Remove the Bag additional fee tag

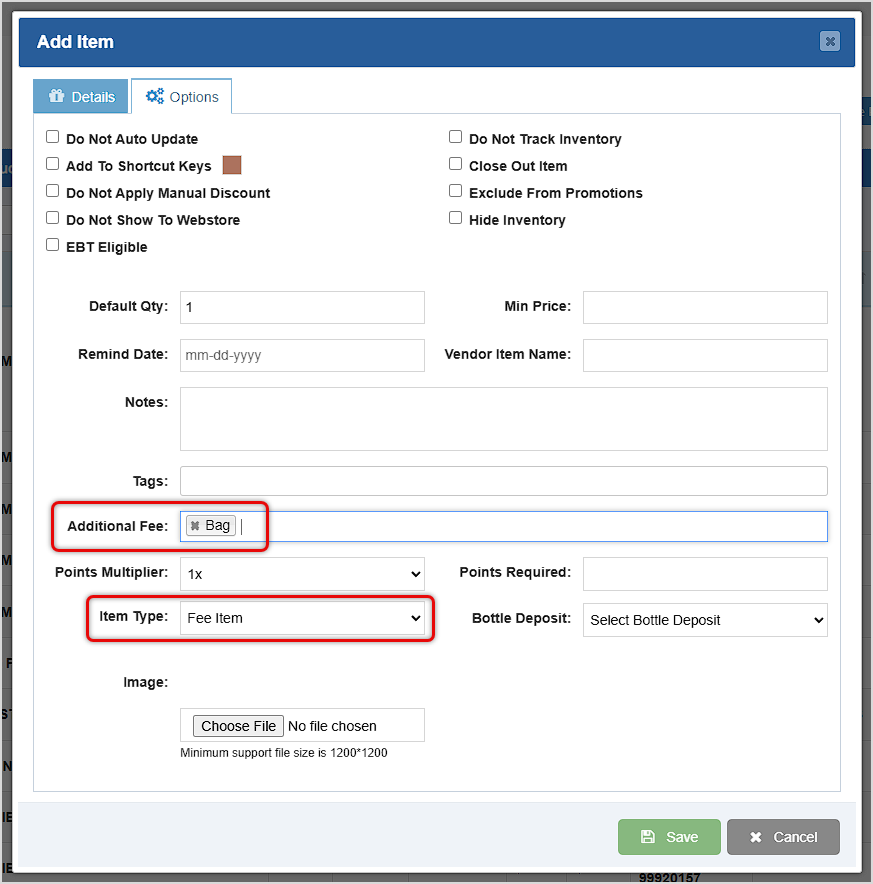[x=195, y=524]
